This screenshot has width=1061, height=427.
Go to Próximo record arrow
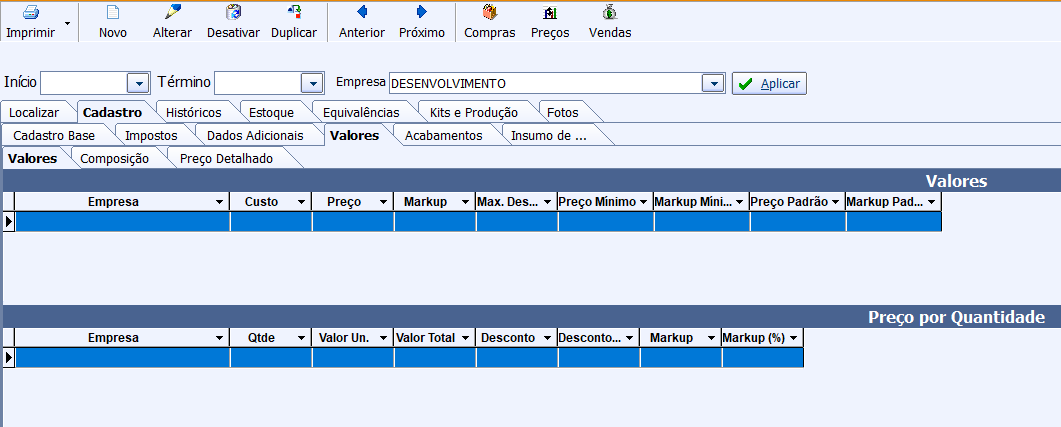pyautogui.click(x=421, y=13)
